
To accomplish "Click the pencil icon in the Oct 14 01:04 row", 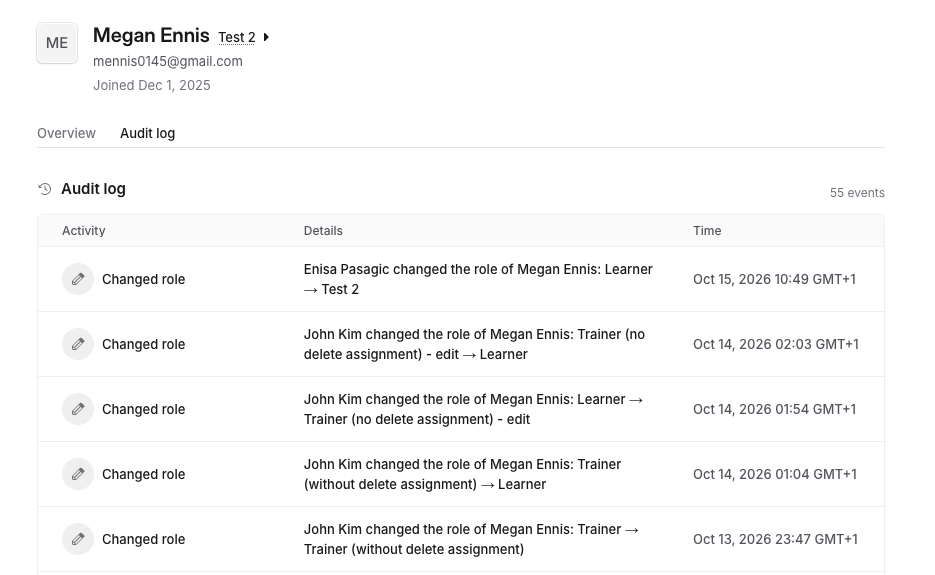I will (78, 474).
